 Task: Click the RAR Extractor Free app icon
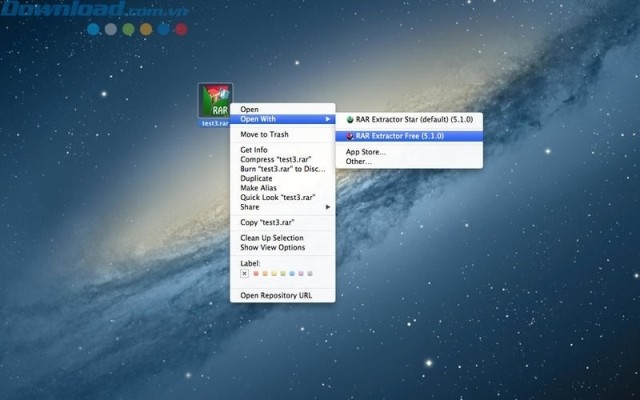(349, 135)
